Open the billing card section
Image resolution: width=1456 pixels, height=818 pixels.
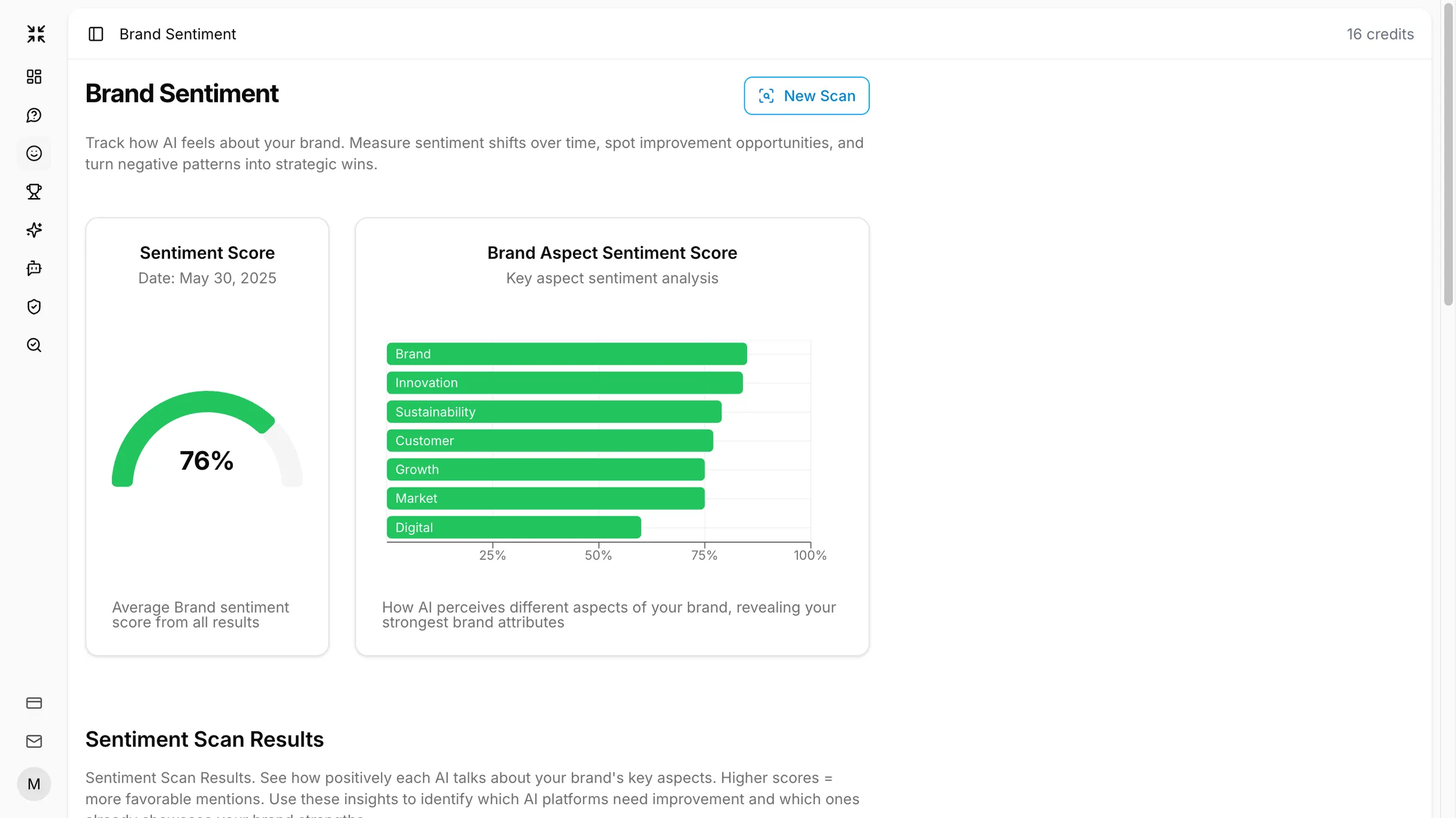tap(34, 703)
